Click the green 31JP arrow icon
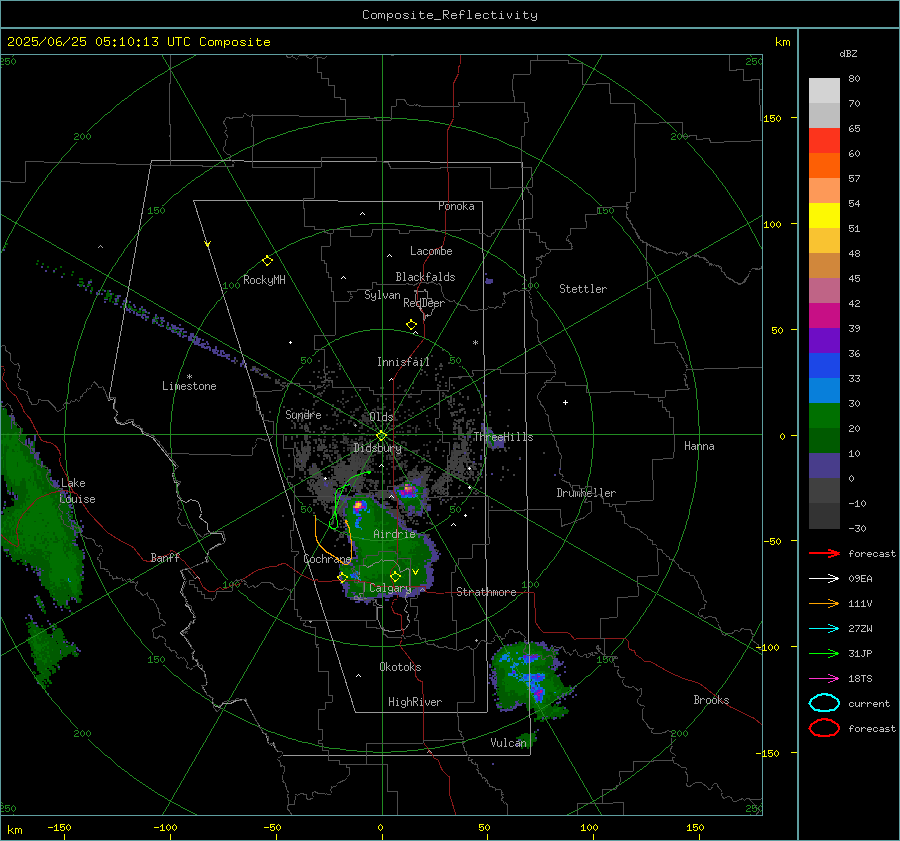Viewport: 900px width, 841px height. pos(824,653)
